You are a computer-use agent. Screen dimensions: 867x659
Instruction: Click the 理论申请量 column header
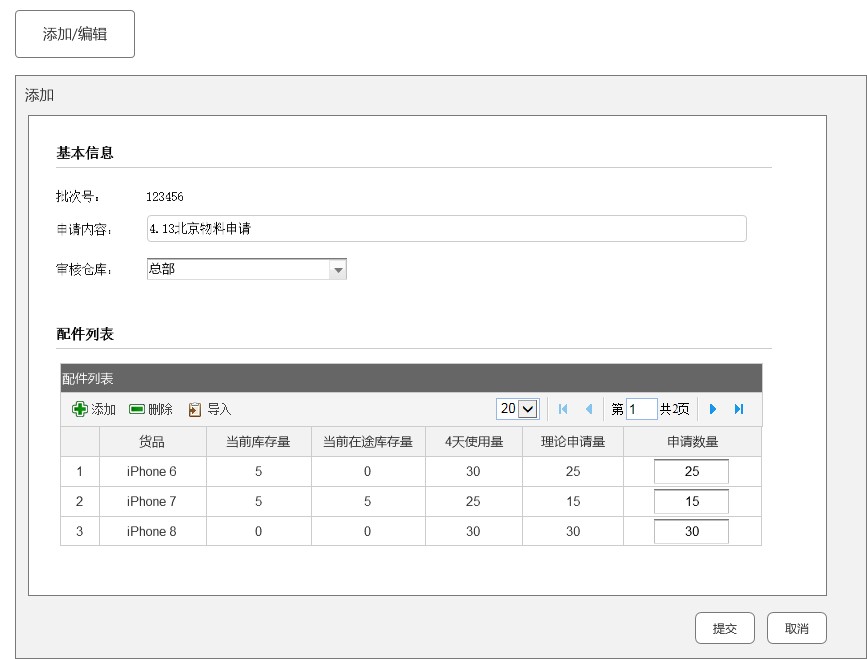[x=573, y=442]
